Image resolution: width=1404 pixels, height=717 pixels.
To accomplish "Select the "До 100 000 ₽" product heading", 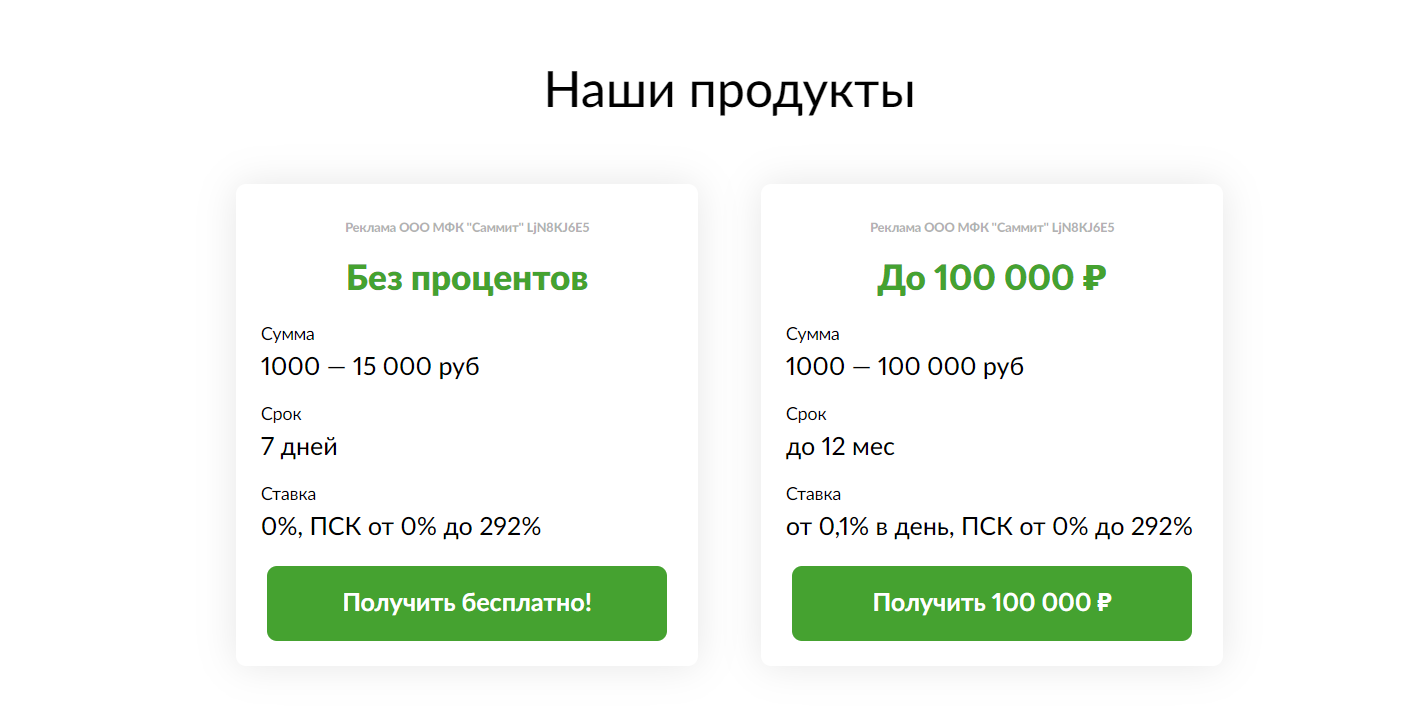I will 992,278.
